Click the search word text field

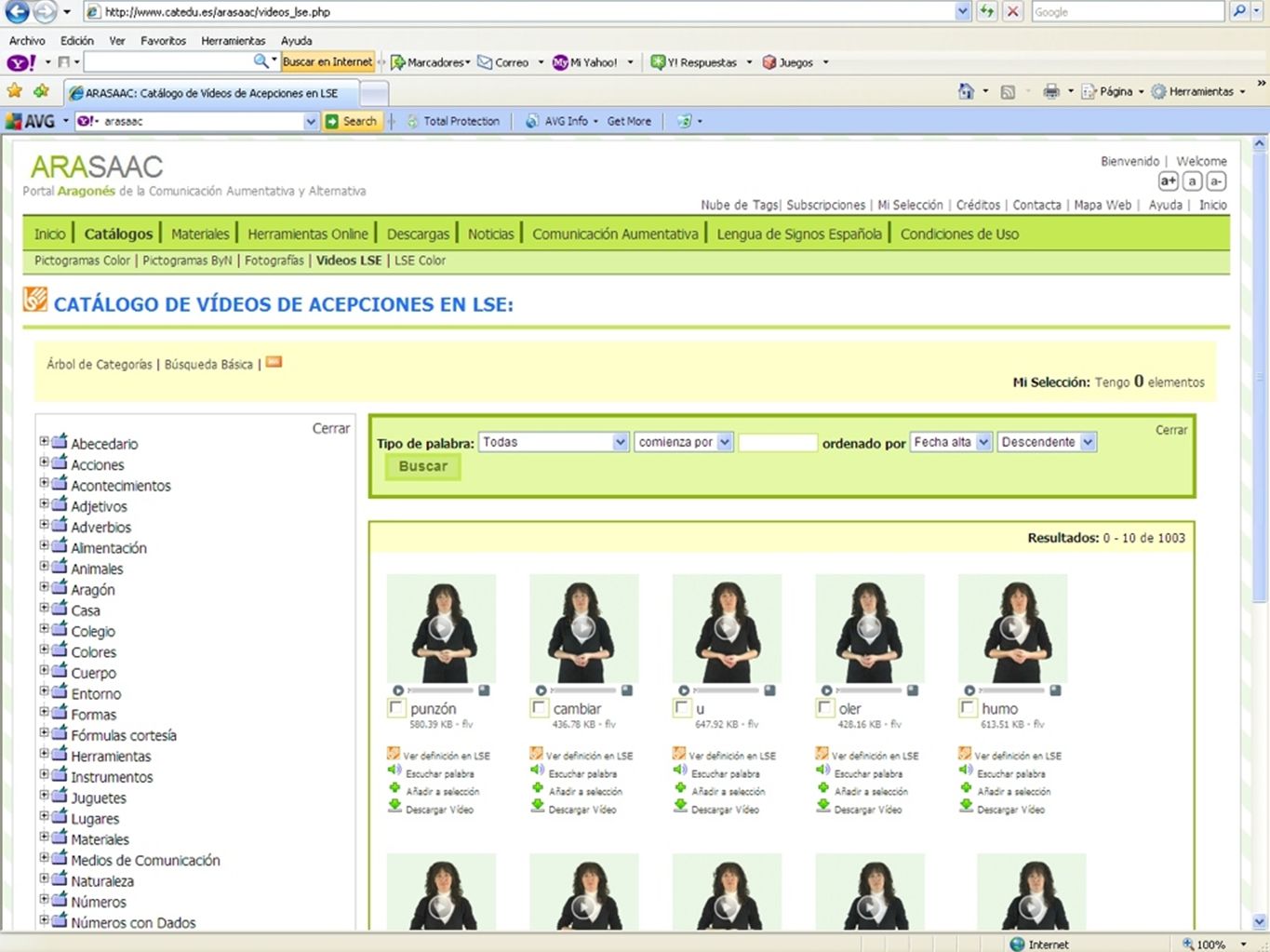click(x=778, y=443)
